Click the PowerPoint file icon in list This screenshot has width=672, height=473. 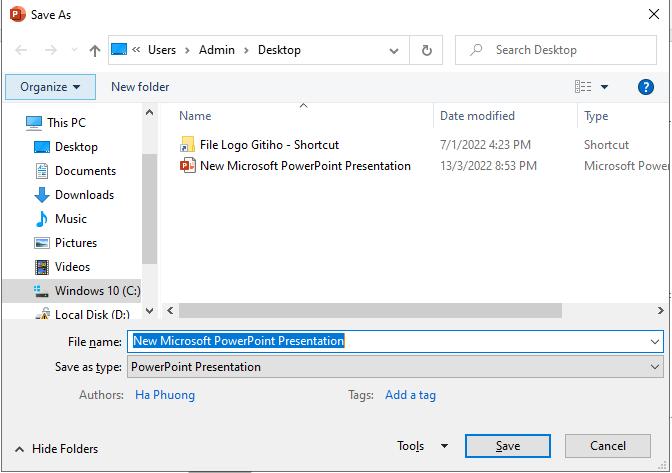pos(187,165)
